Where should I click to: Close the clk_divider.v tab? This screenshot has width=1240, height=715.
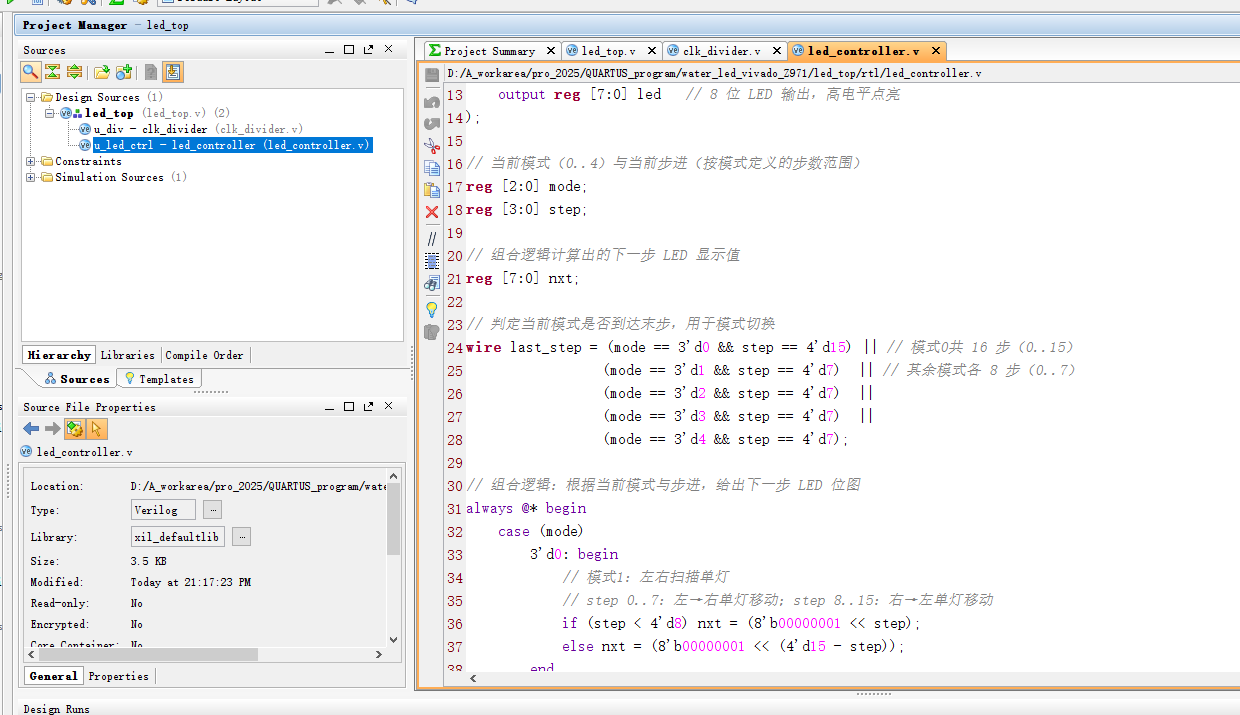(x=778, y=51)
